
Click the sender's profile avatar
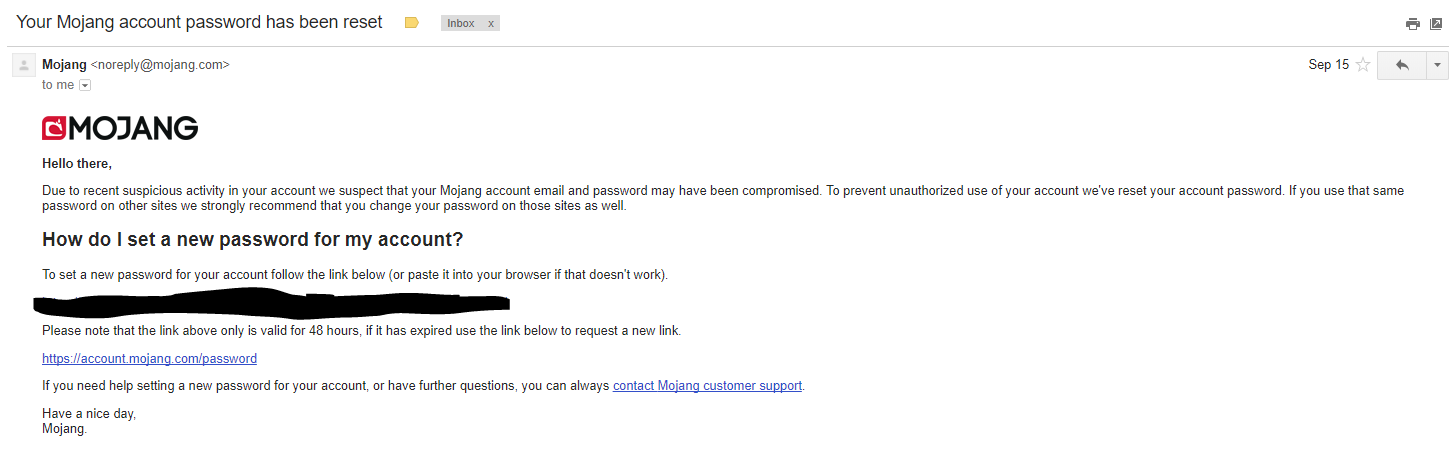coord(23,65)
